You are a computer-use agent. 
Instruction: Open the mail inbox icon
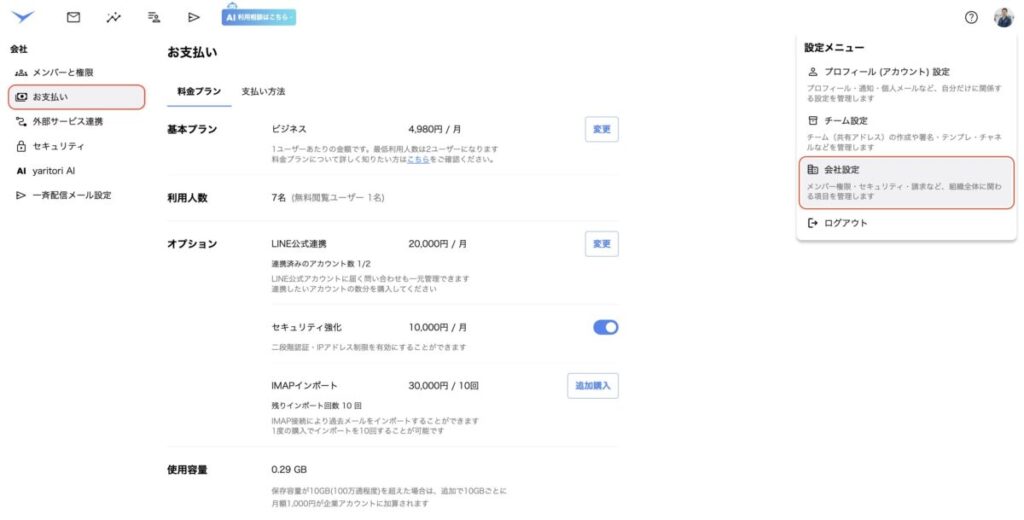pyautogui.click(x=73, y=17)
